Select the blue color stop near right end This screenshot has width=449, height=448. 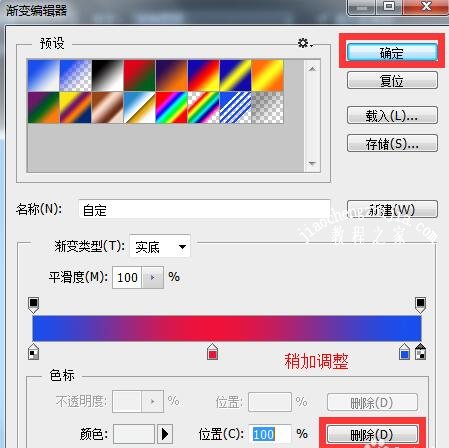[x=404, y=352]
